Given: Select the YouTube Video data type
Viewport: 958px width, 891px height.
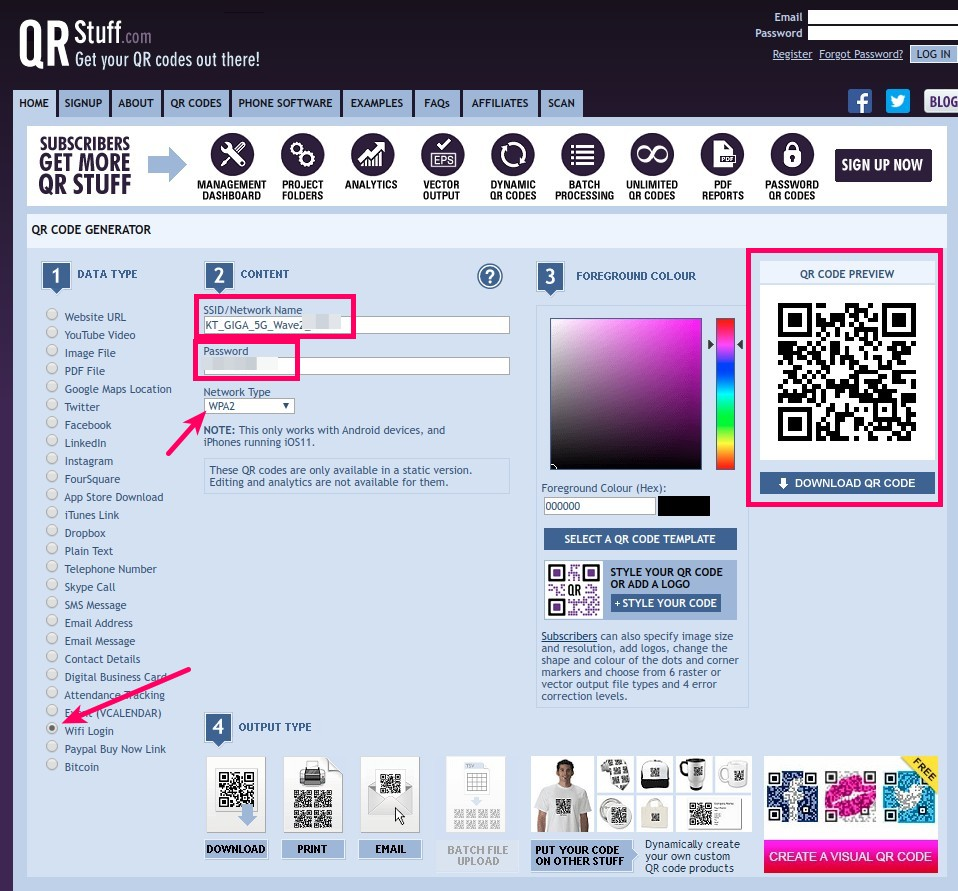Looking at the screenshot, I should click(x=53, y=332).
